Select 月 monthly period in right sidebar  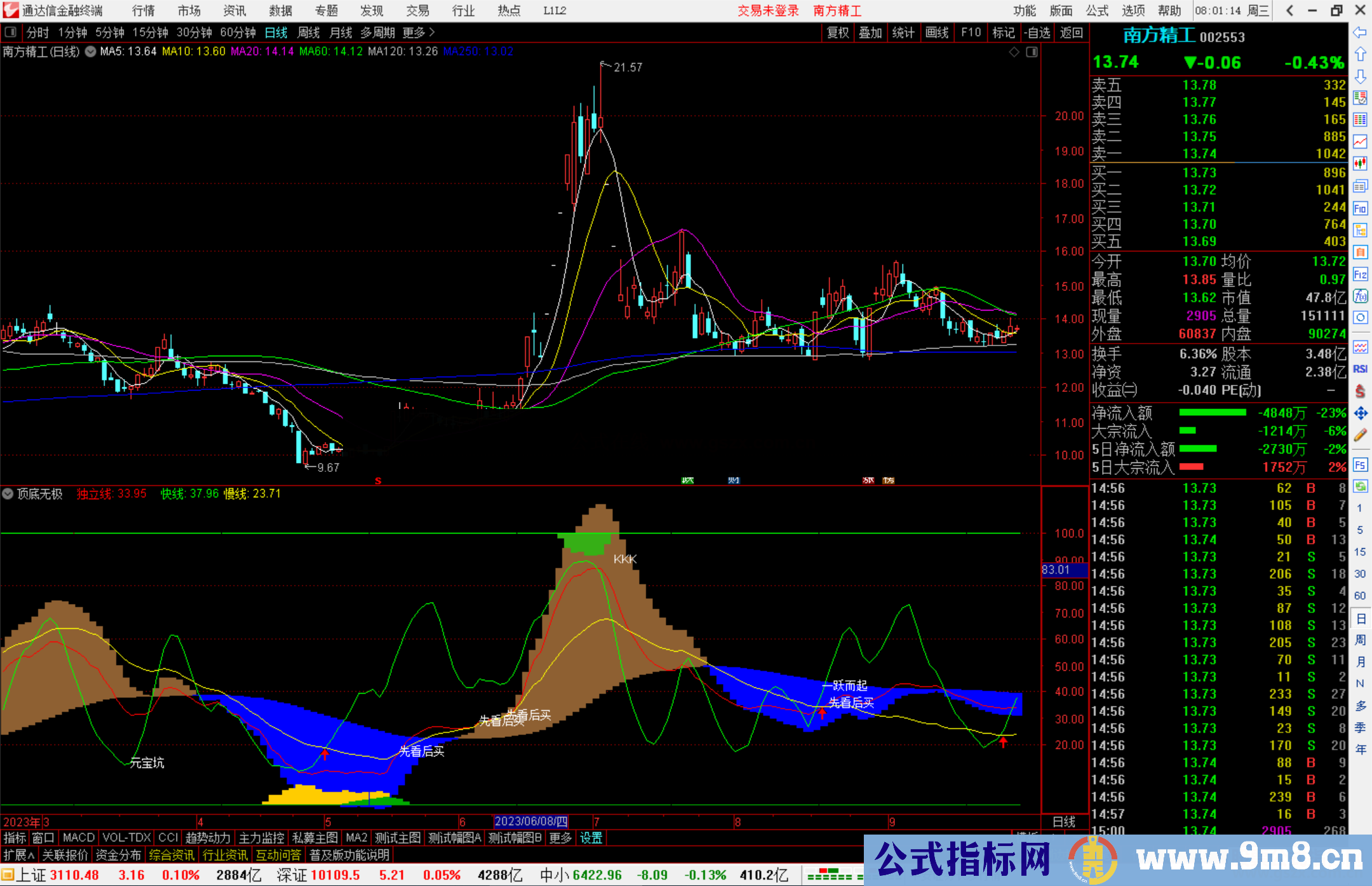[x=1360, y=662]
